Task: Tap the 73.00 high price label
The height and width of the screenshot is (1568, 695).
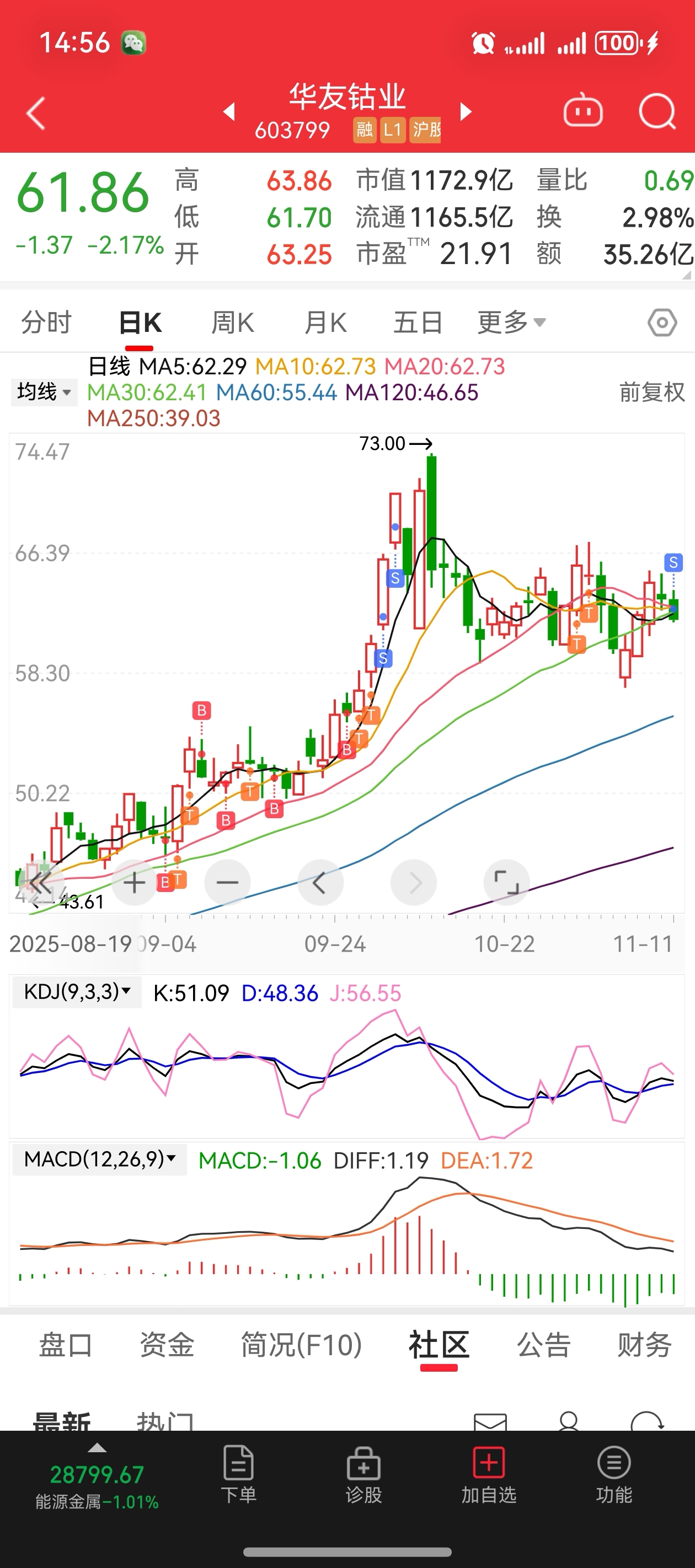Action: pos(382,443)
